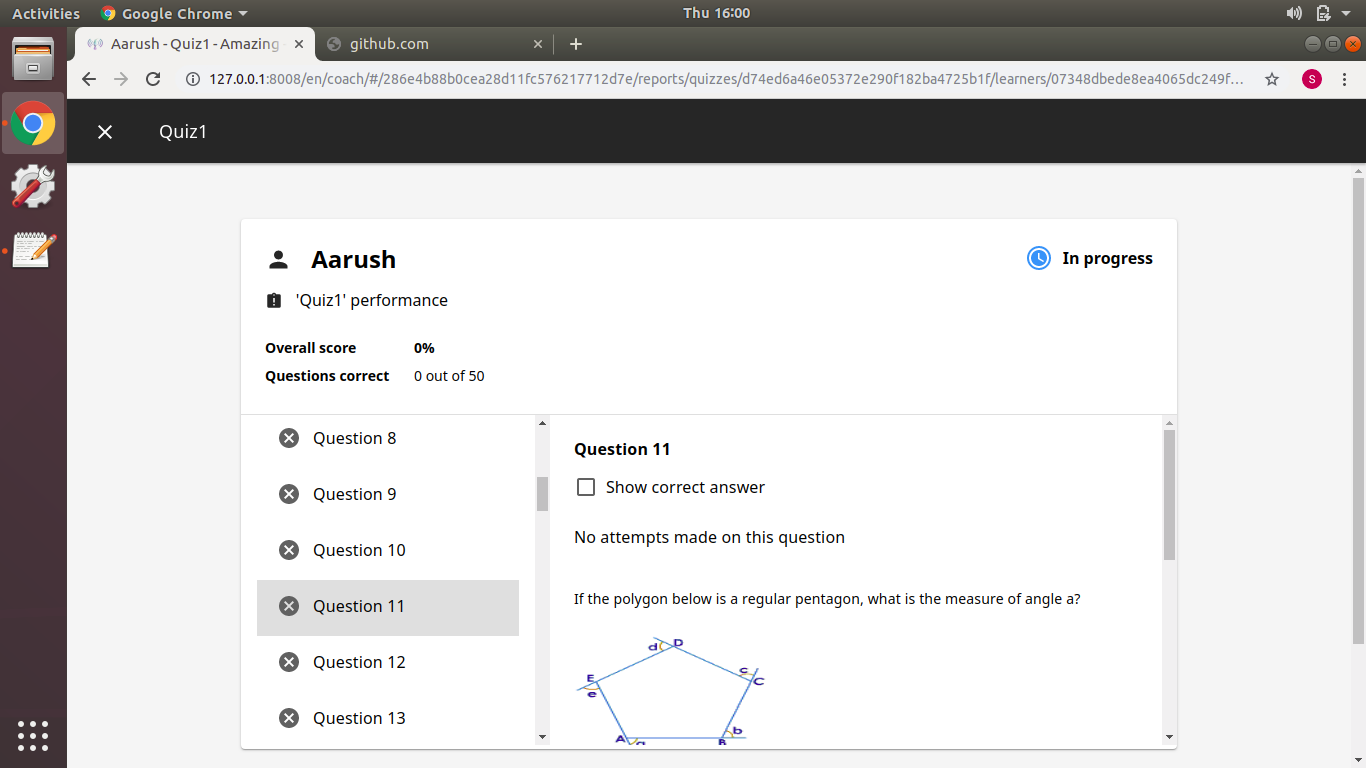1366x768 pixels.
Task: Select Question 12 in the list
Action: click(x=388, y=662)
